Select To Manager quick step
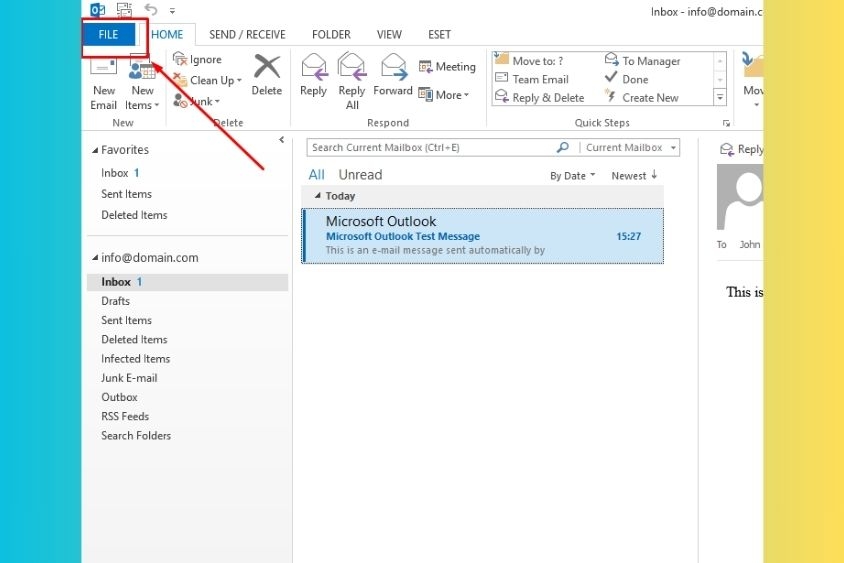The height and width of the screenshot is (563, 844). click(643, 60)
